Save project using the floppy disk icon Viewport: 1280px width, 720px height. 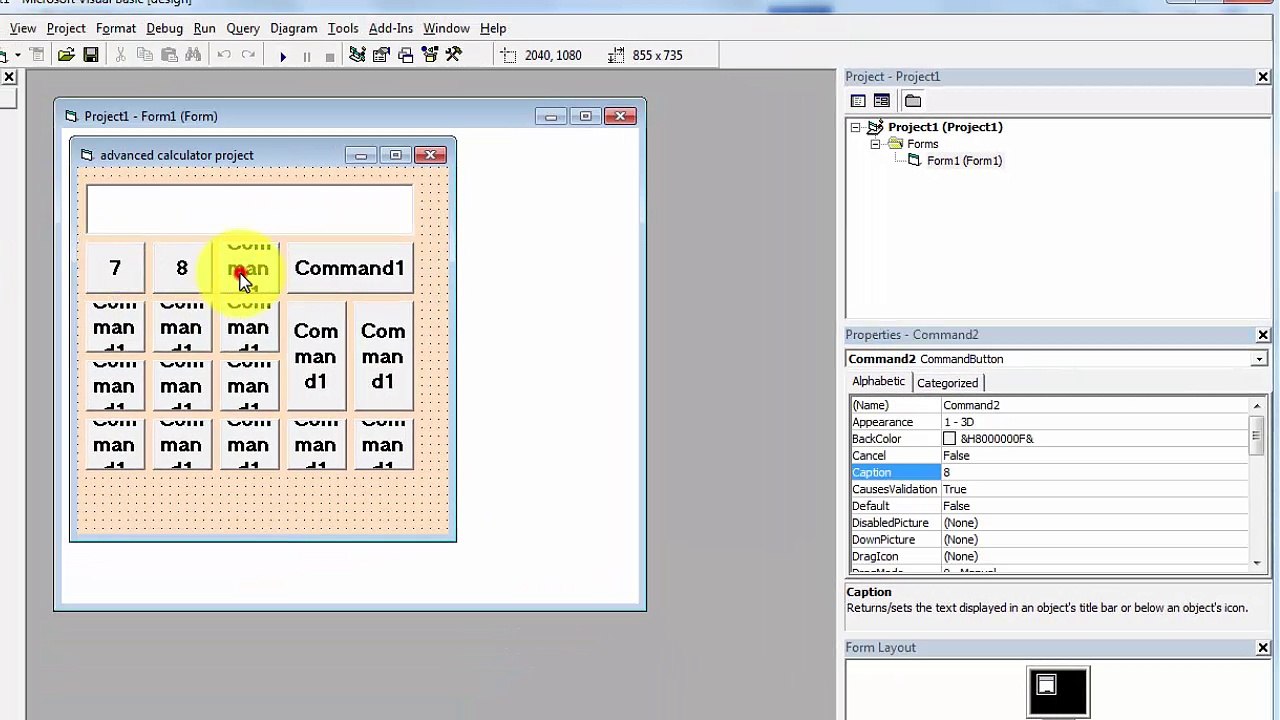pos(90,55)
